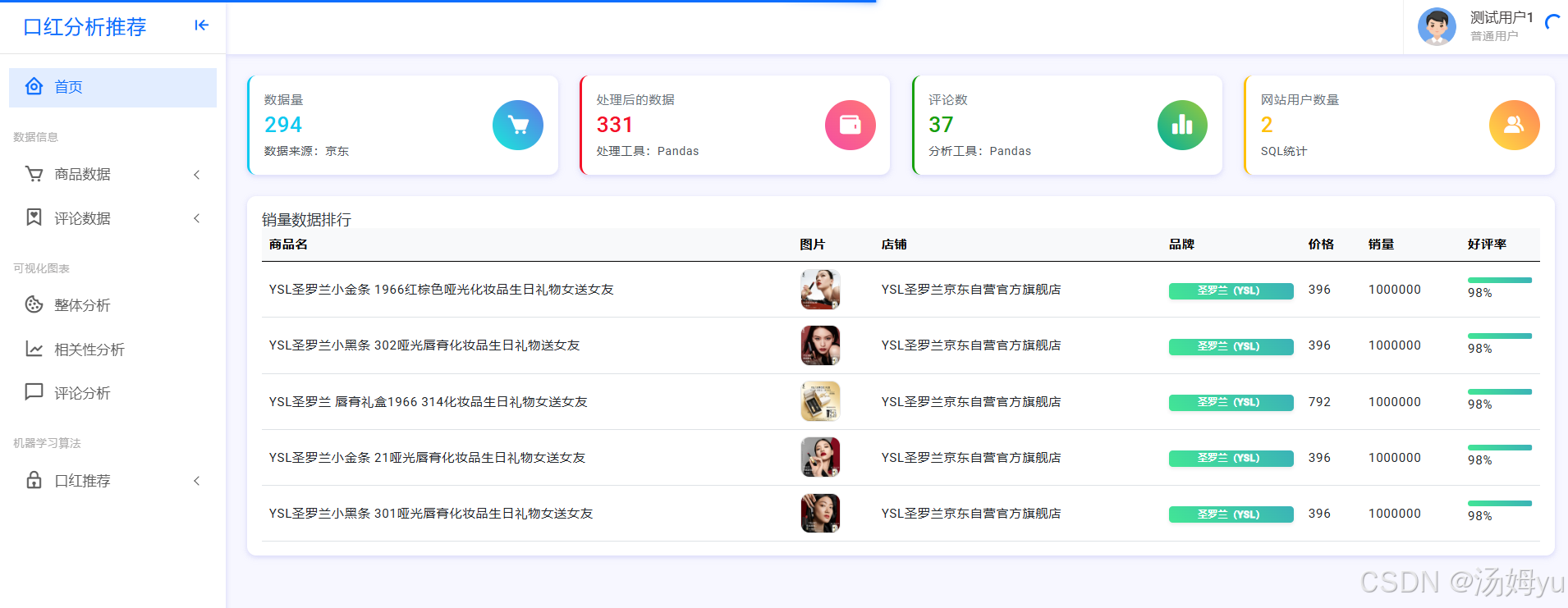This screenshot has width=1568, height=608.
Task: Click the orange users icon in 网站用户数量 card
Action: [x=1515, y=125]
